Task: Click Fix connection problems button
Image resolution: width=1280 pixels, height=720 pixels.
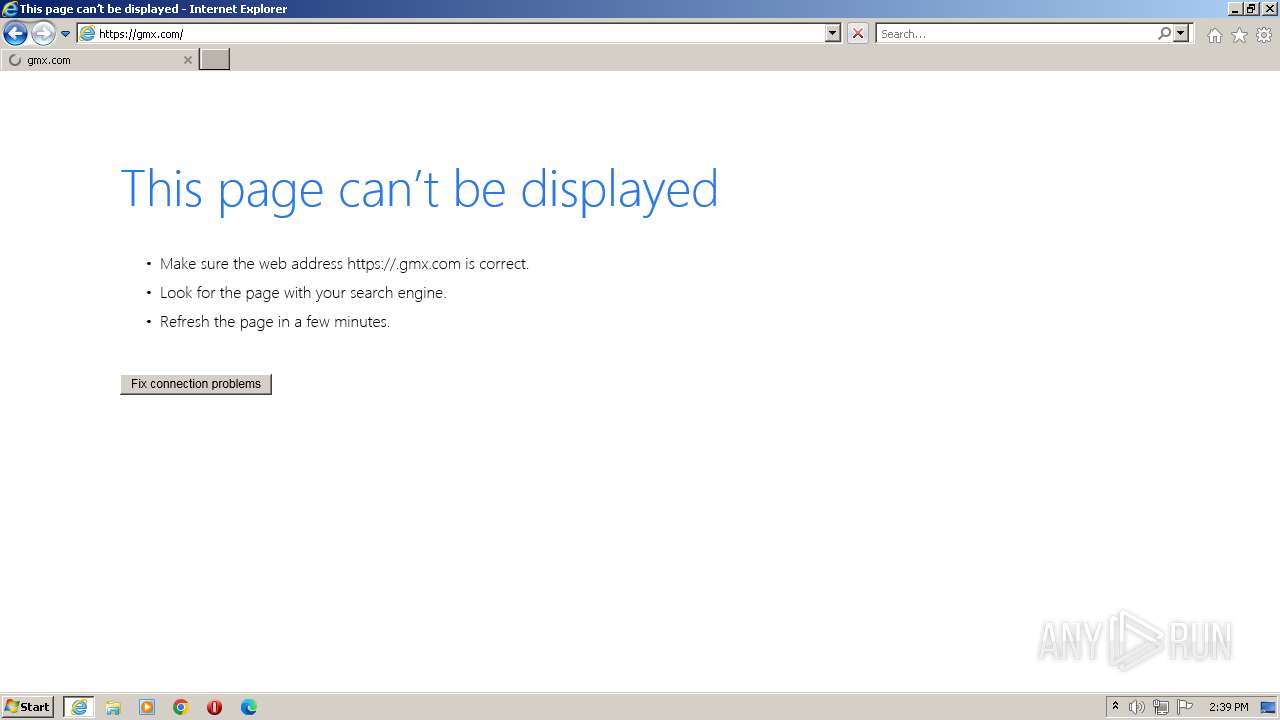Action: (x=196, y=384)
